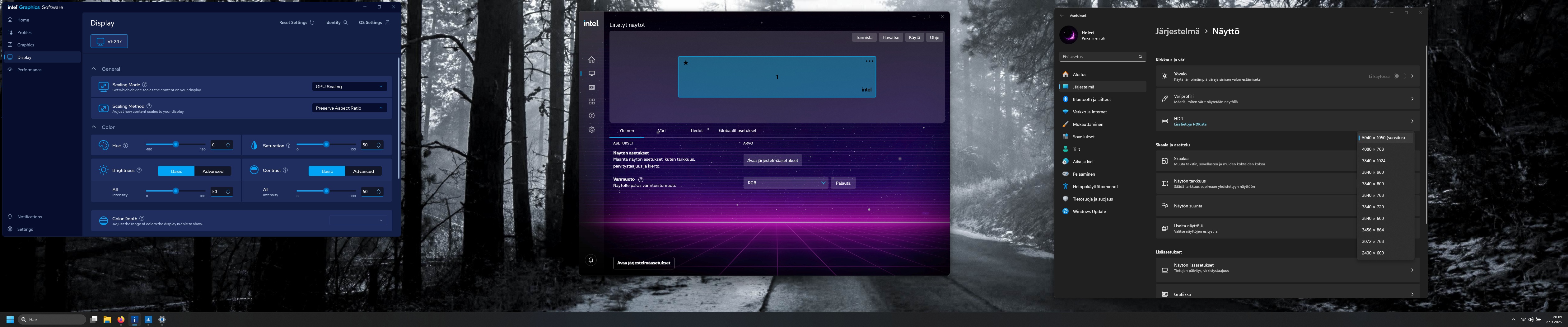This screenshot has height=327, width=1568.
Task: Open the GPU Scaling dropdown
Action: point(349,87)
